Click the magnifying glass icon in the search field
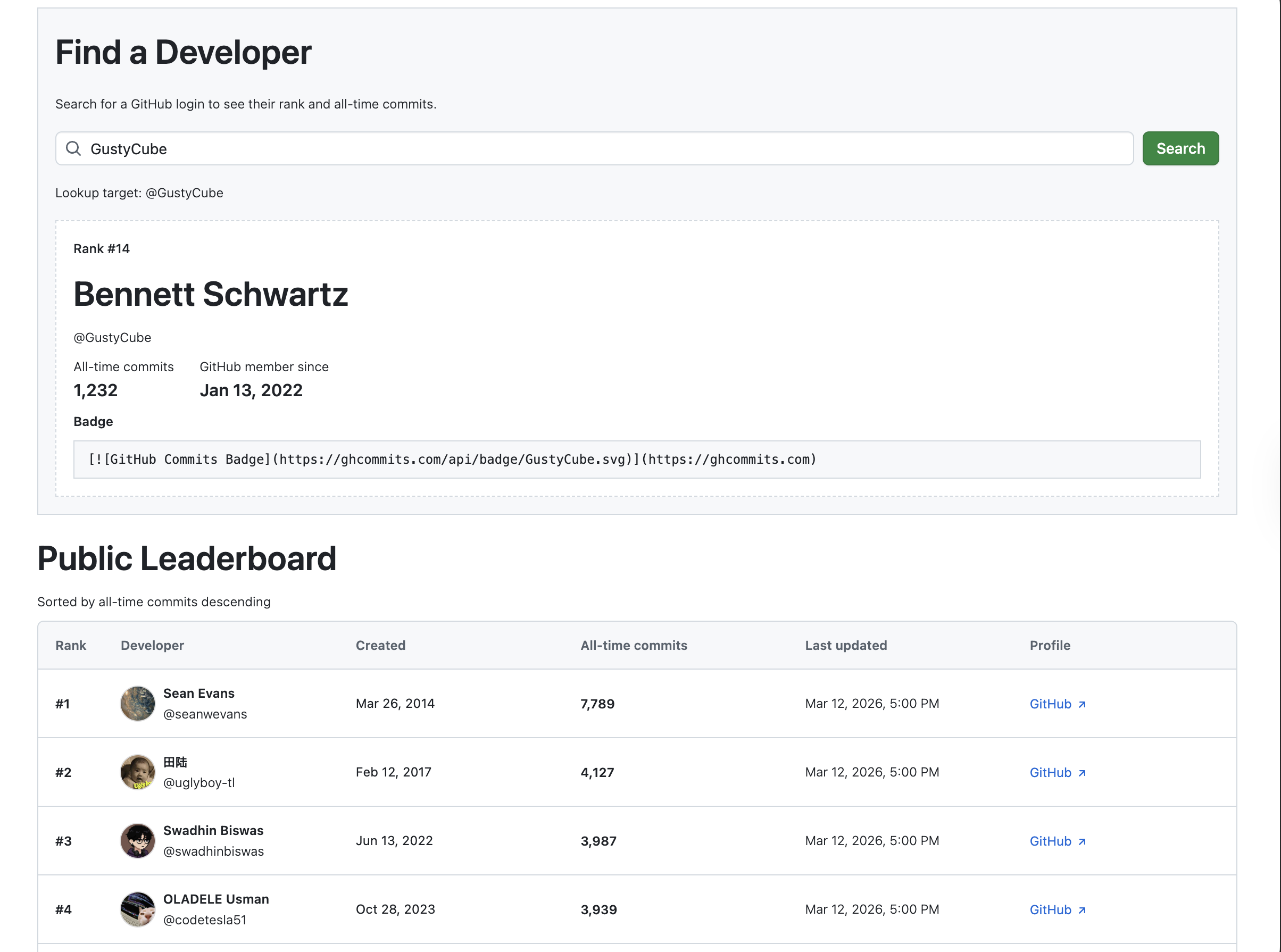The width and height of the screenshot is (1281, 952). [x=73, y=149]
